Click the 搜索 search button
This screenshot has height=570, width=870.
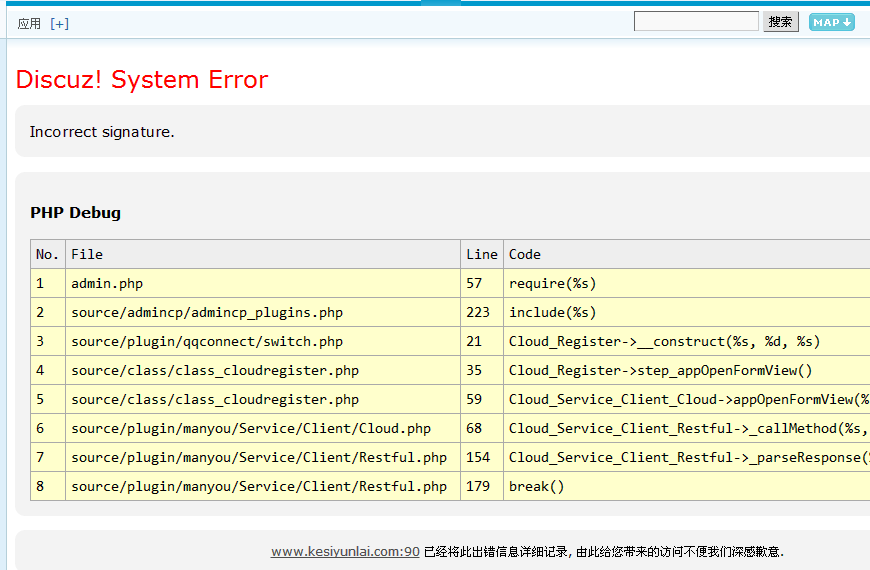(x=781, y=22)
